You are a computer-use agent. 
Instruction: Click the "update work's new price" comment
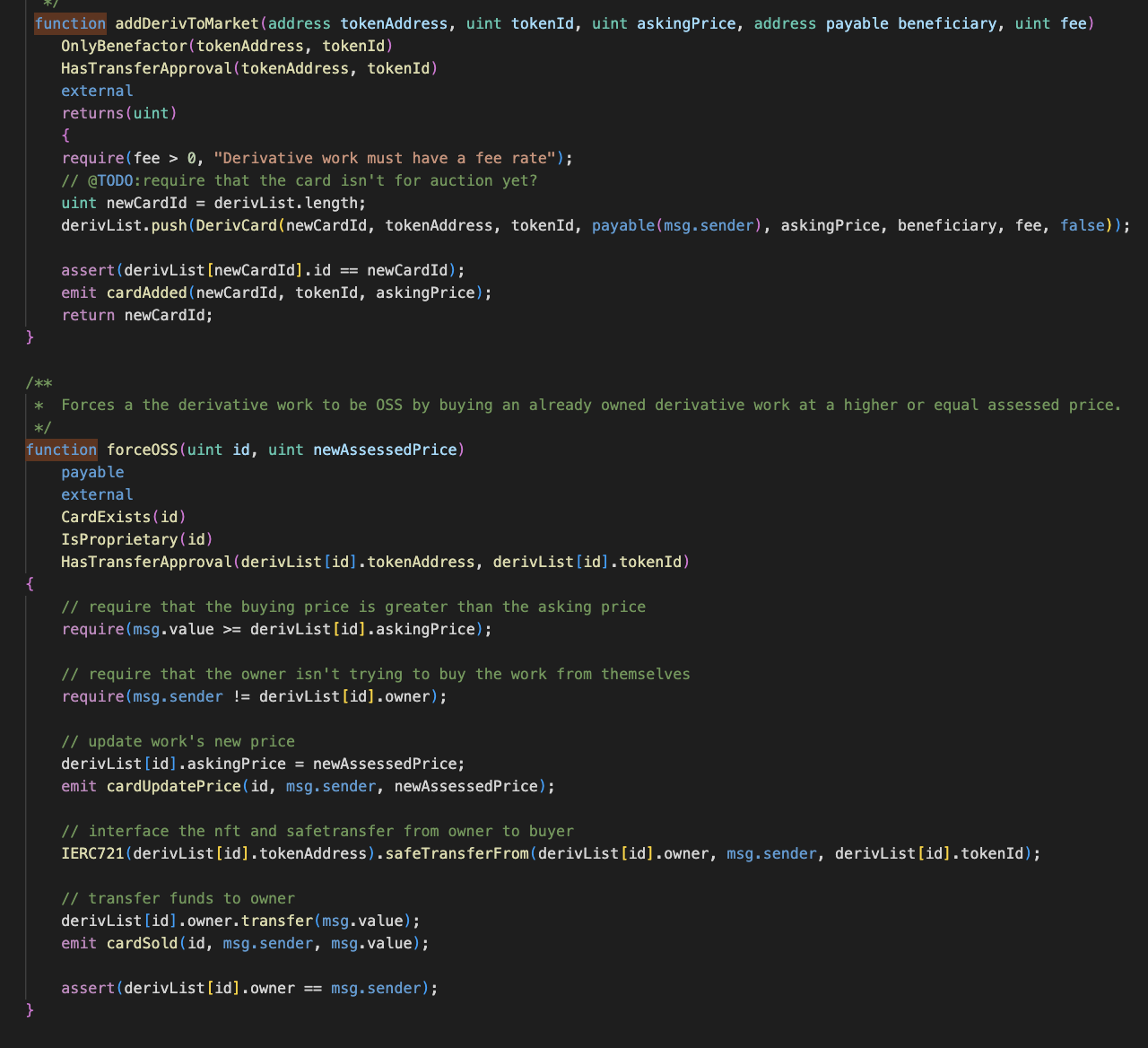coord(178,741)
